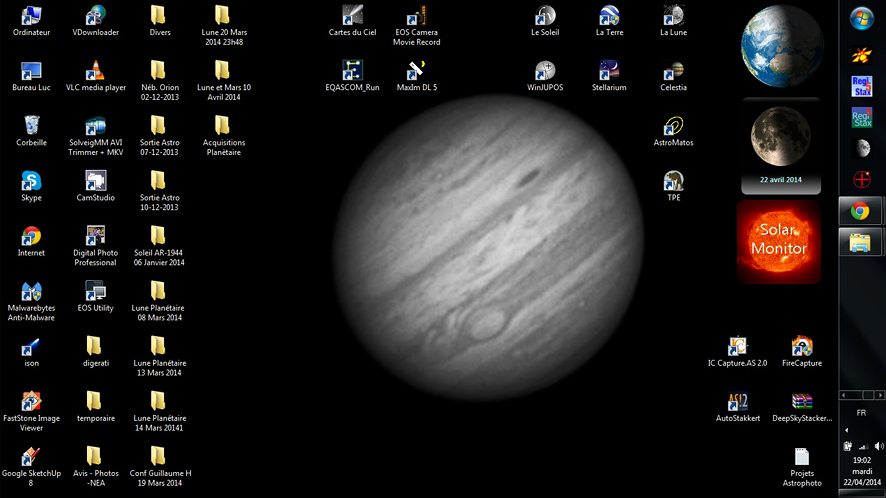Launch Stellarium planetarium
The image size is (886, 498).
point(609,76)
